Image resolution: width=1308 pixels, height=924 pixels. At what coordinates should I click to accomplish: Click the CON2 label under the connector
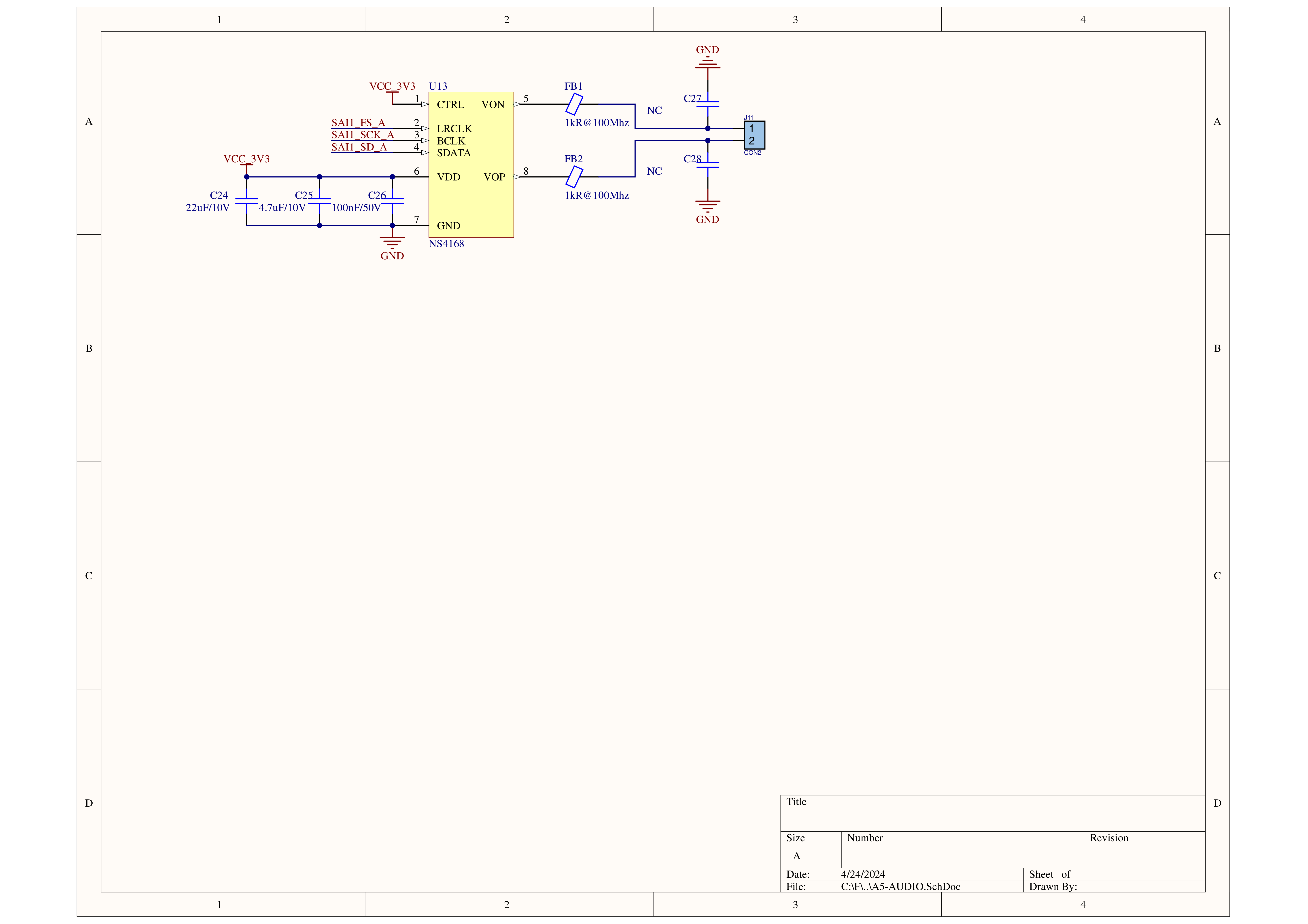(x=753, y=153)
